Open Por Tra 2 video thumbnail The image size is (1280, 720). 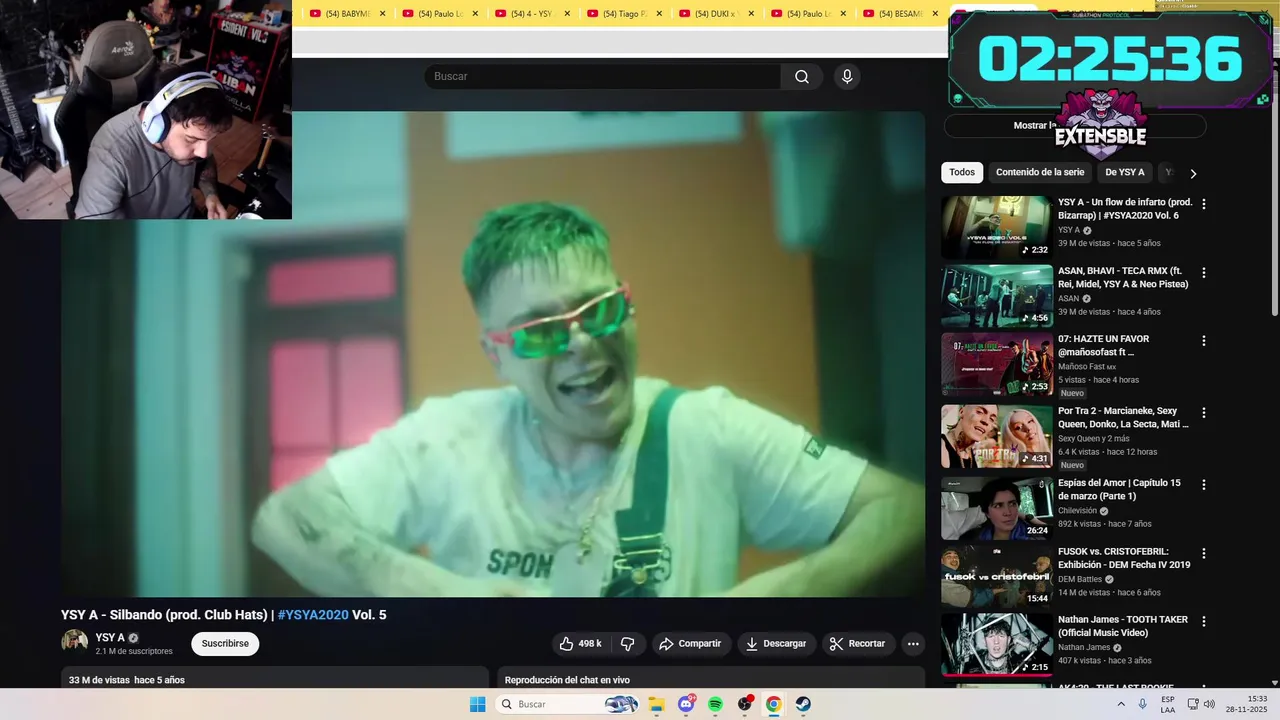[x=997, y=436]
